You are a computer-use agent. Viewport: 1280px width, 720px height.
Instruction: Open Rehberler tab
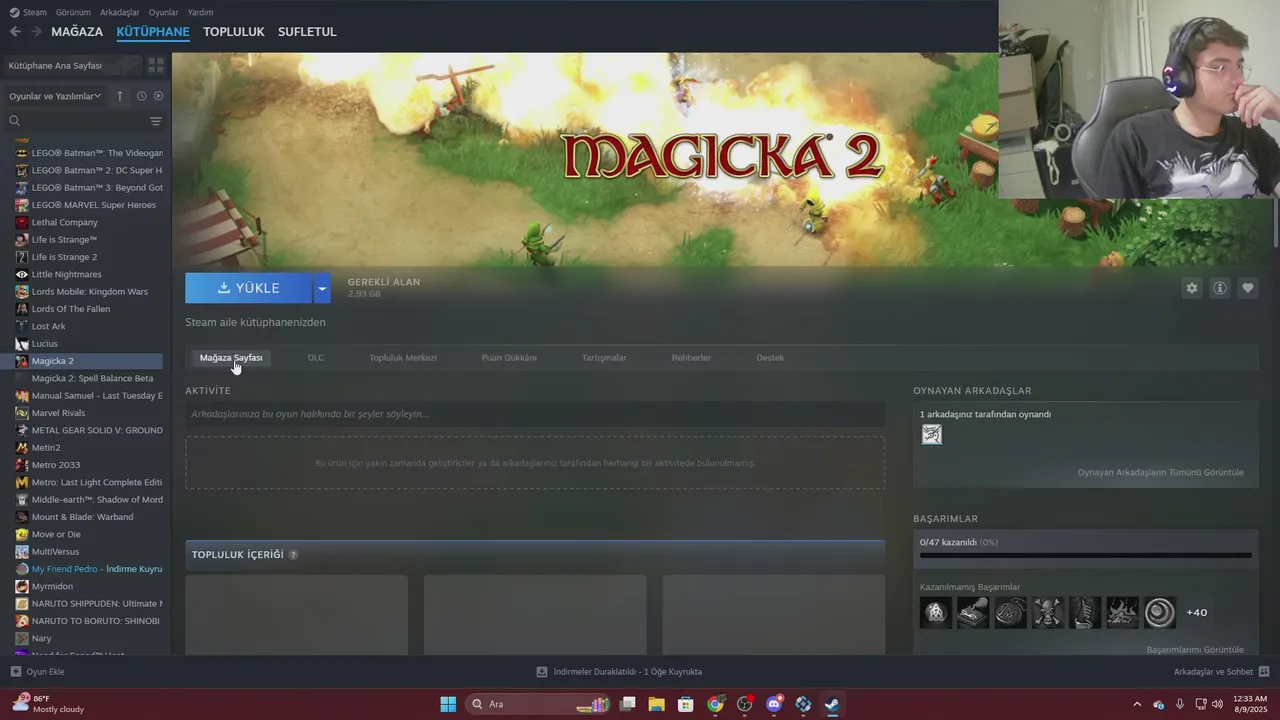(x=691, y=357)
